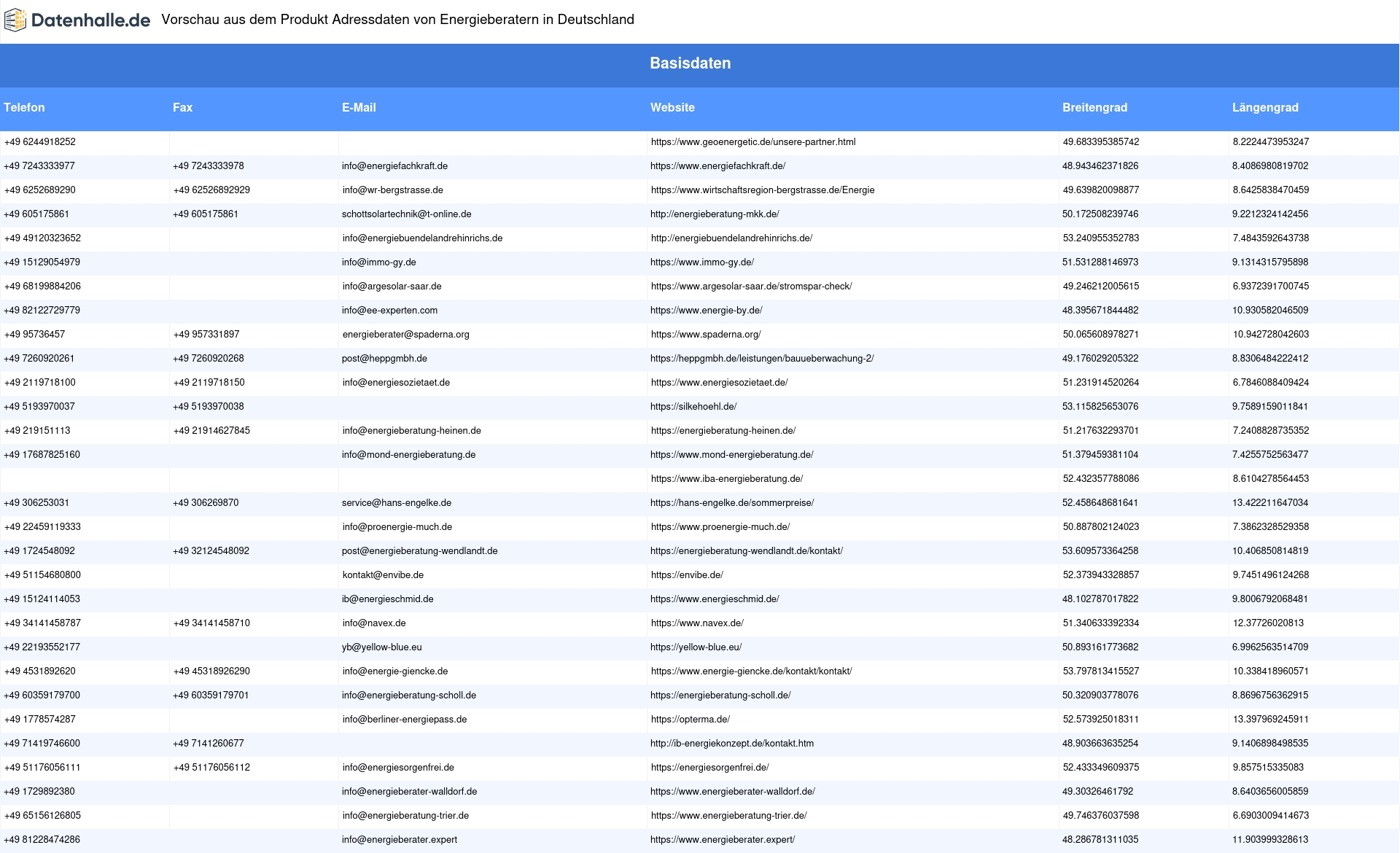
Task: Select the Website column header
Action: (x=672, y=108)
